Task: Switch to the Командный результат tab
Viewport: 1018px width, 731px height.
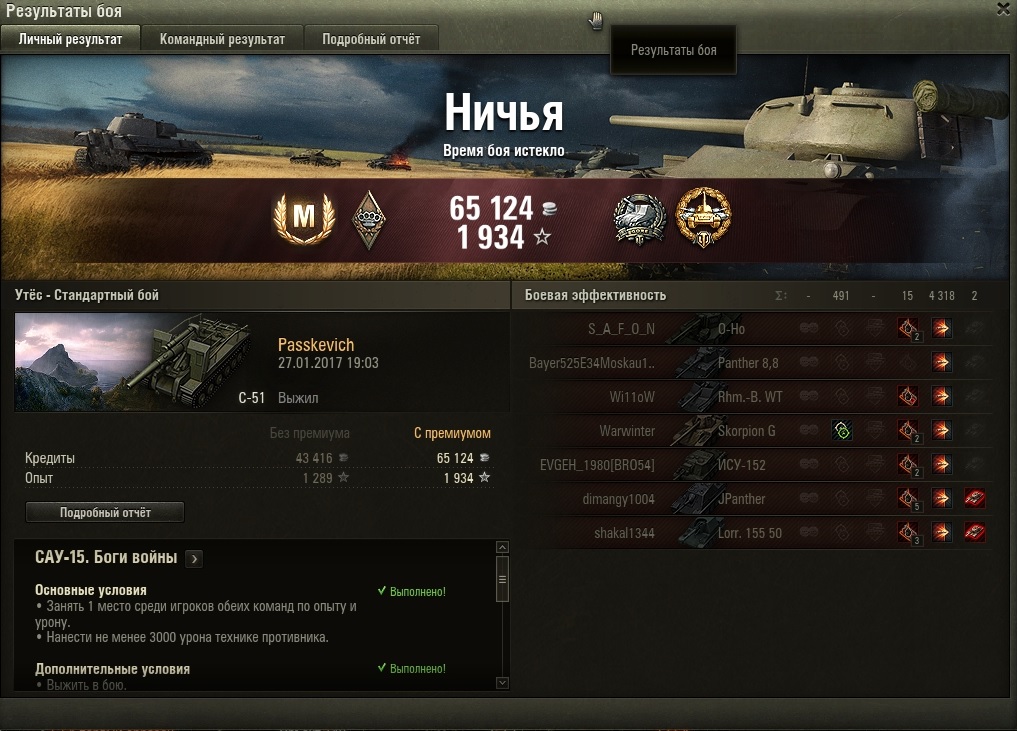Action: coord(222,39)
